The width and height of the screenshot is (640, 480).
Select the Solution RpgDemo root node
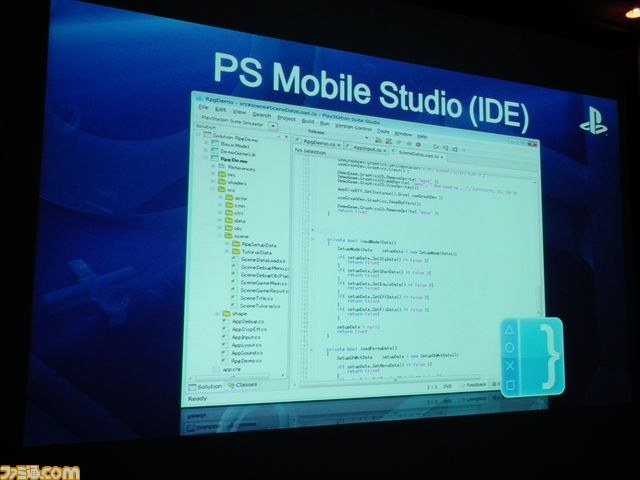coord(235,138)
